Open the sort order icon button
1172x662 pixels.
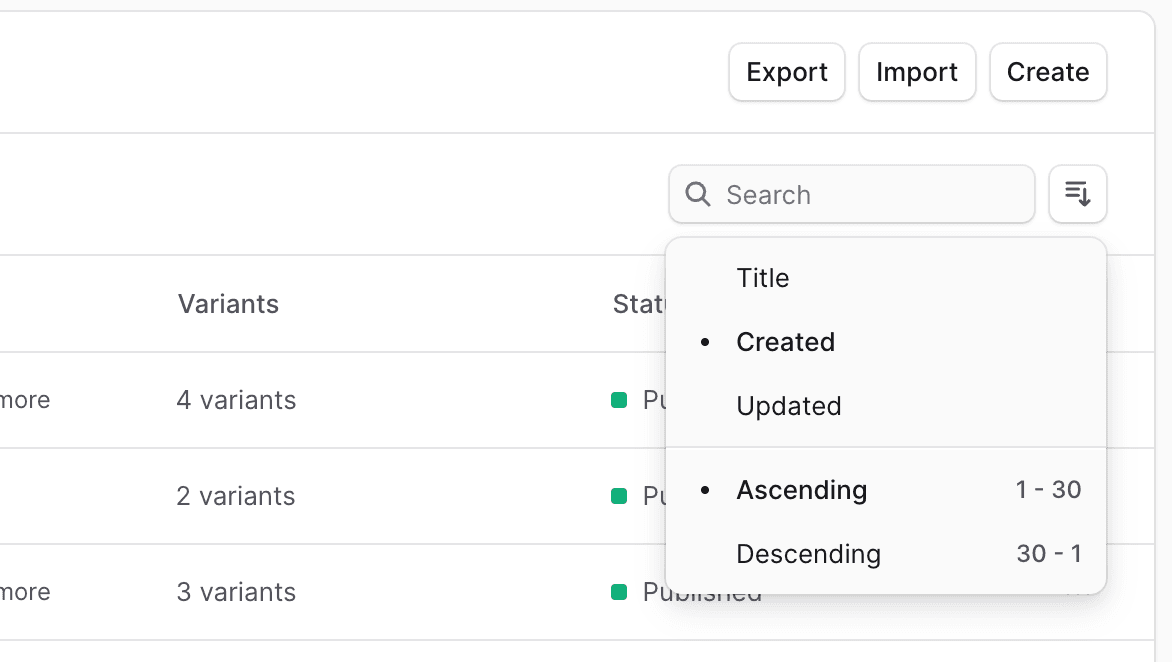[x=1077, y=194]
